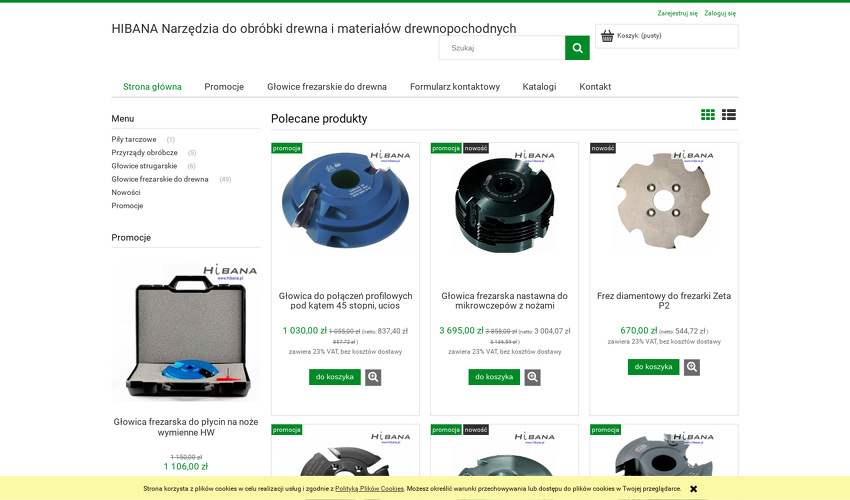Dismiss the cookie notice with X
Viewport: 850px width, 500px height.
point(693,489)
